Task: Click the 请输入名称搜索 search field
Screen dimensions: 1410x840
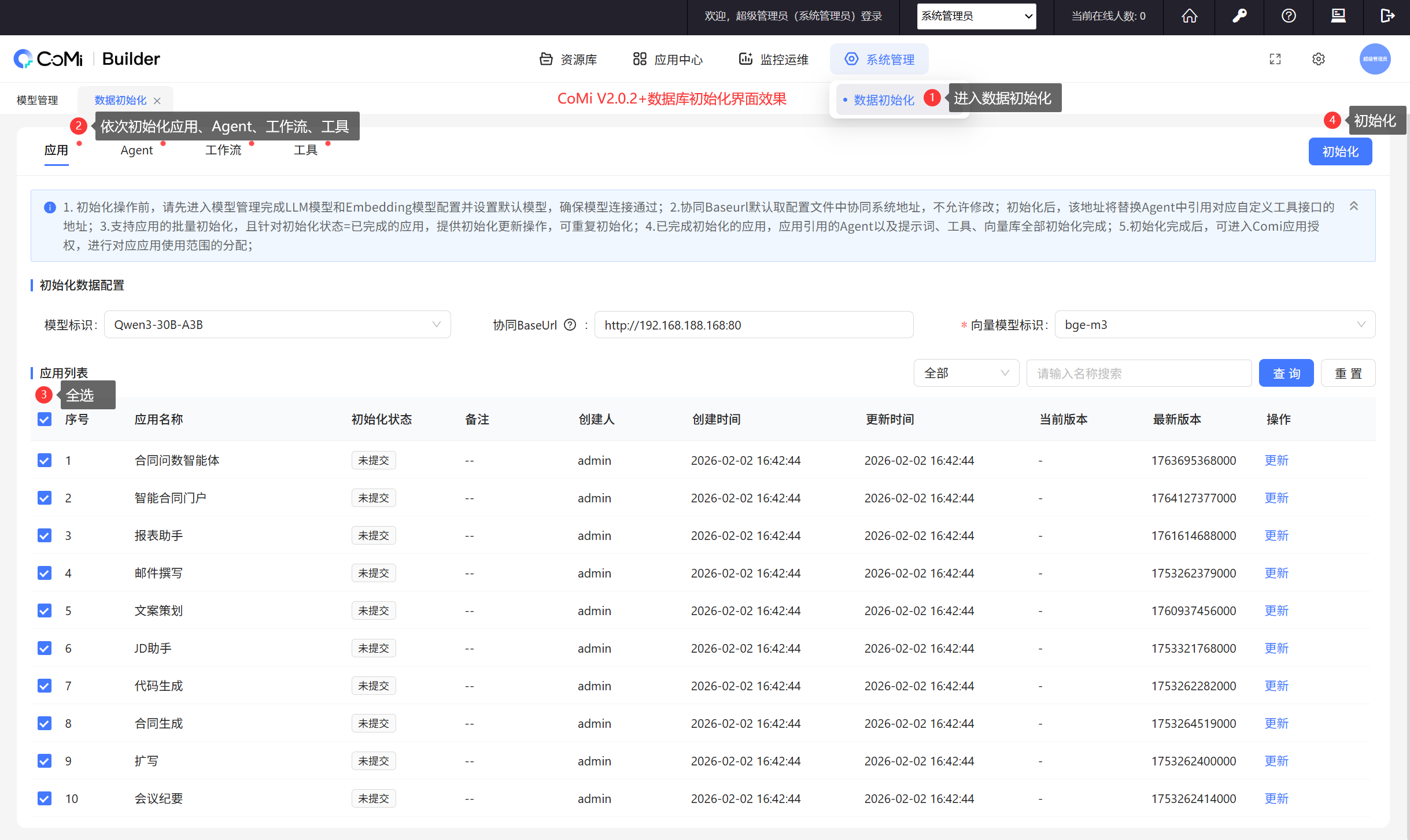Action: [1138, 373]
